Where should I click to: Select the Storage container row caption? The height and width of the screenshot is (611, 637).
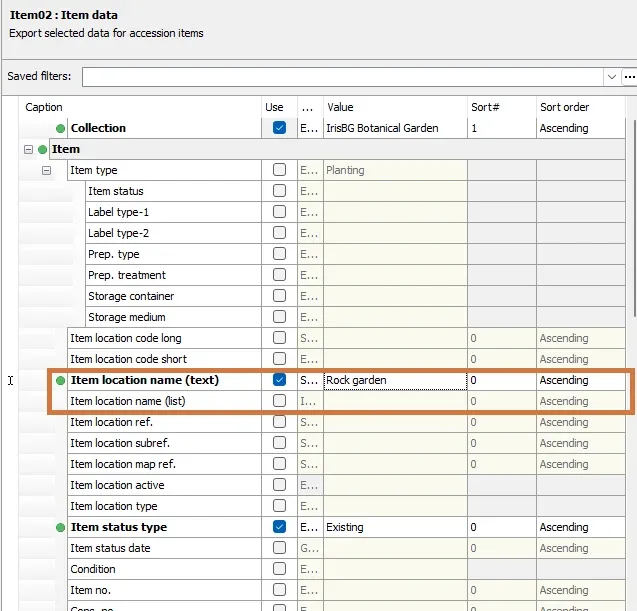(x=173, y=296)
